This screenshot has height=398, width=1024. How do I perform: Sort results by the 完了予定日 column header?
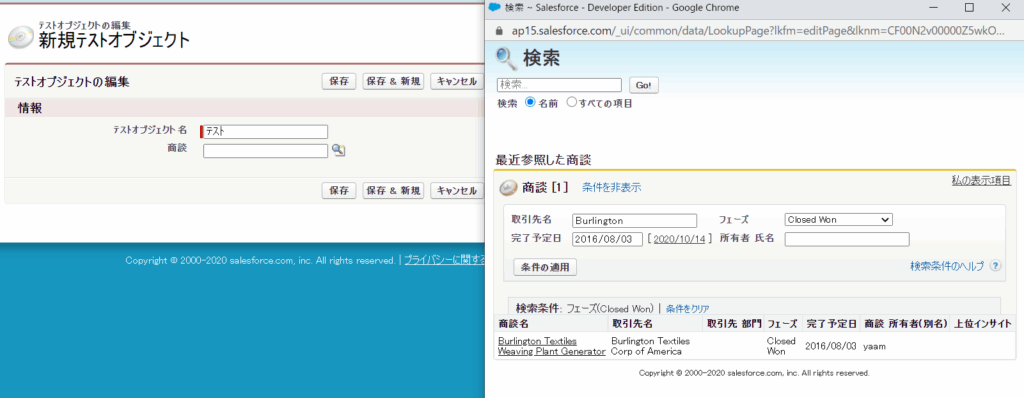[831, 323]
